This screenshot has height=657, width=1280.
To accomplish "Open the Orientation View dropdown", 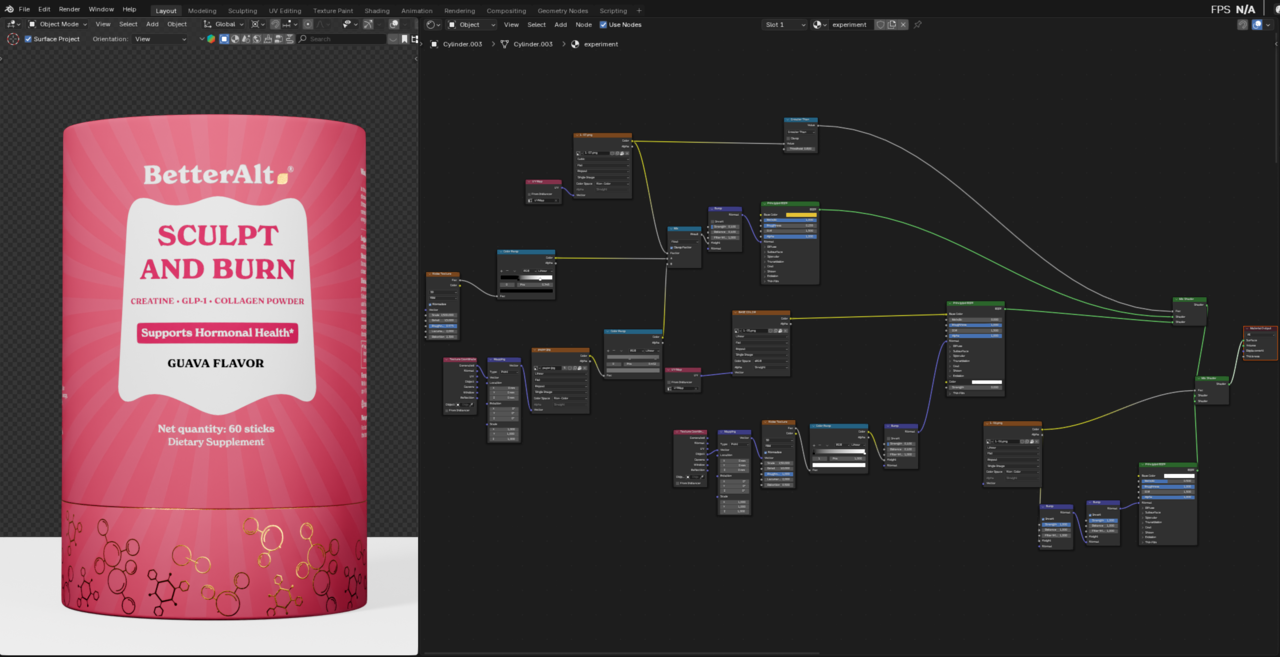I will point(161,39).
